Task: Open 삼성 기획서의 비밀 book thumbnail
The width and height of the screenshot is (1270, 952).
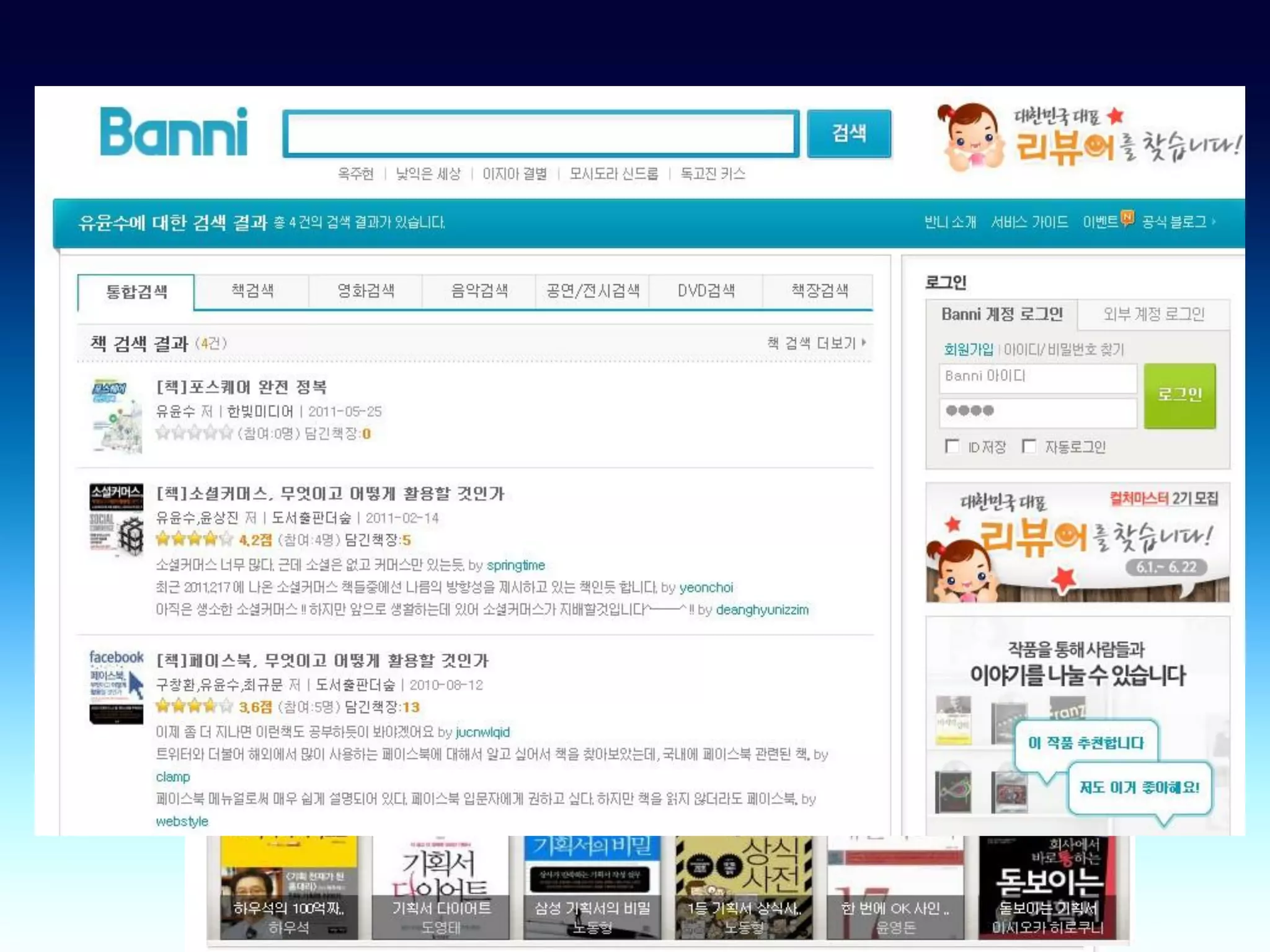Action: pos(592,887)
